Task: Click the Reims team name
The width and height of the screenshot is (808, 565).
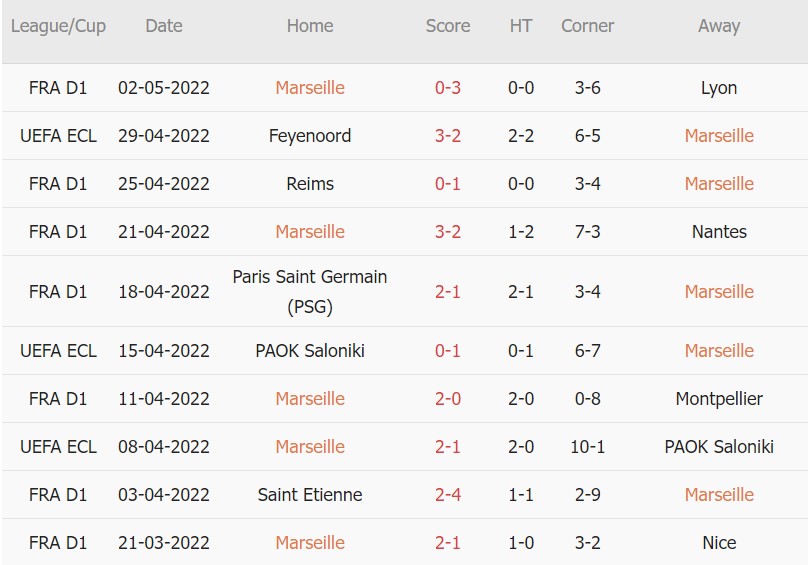Action: [310, 184]
